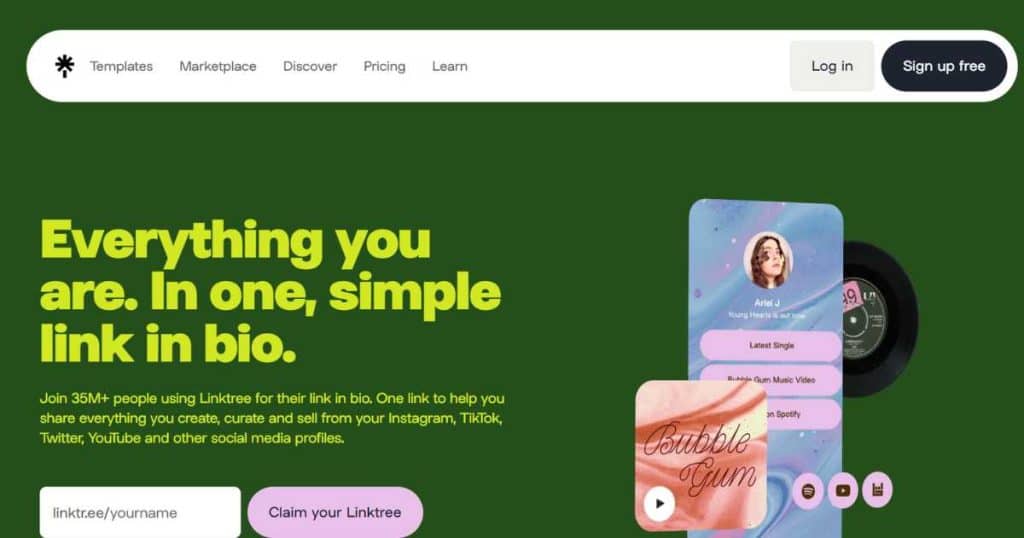Viewport: 1024px width, 538px height.
Task: Open the Bubble Gum Music Video link
Action: pyautogui.click(x=771, y=379)
